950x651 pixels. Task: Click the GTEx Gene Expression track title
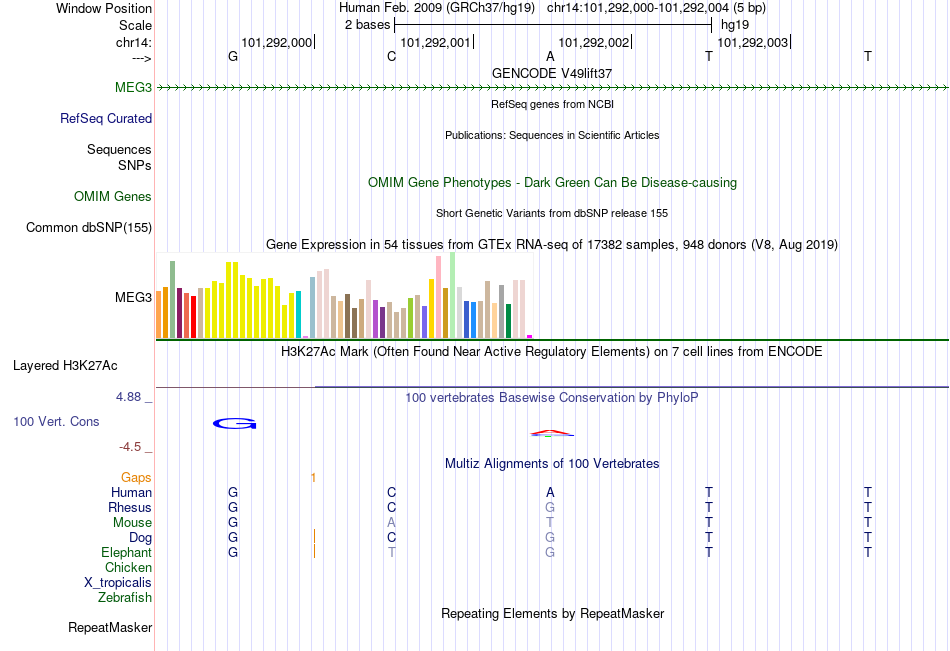point(552,244)
